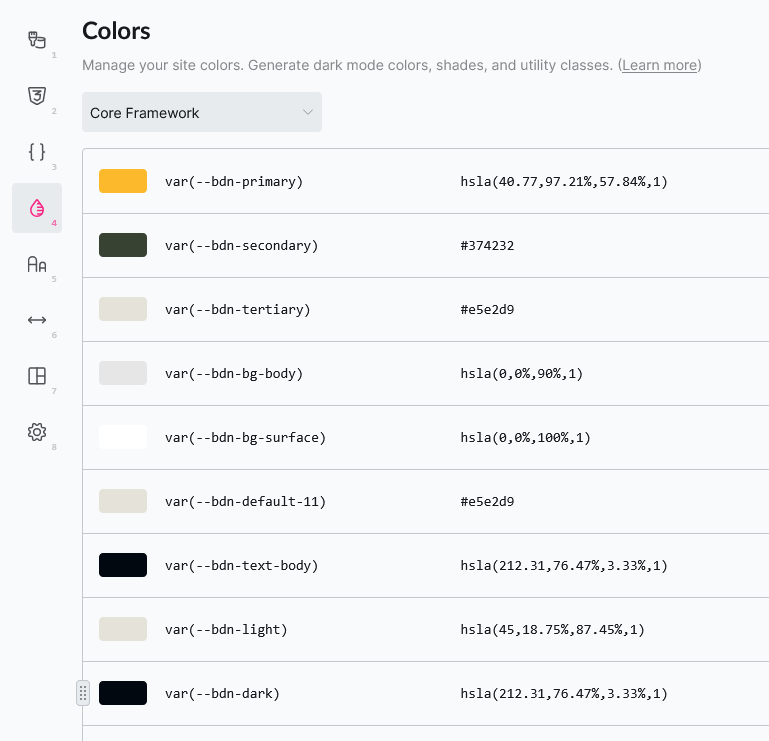Expand the Core Framework dropdown
This screenshot has width=769, height=741.
pyautogui.click(x=201, y=113)
